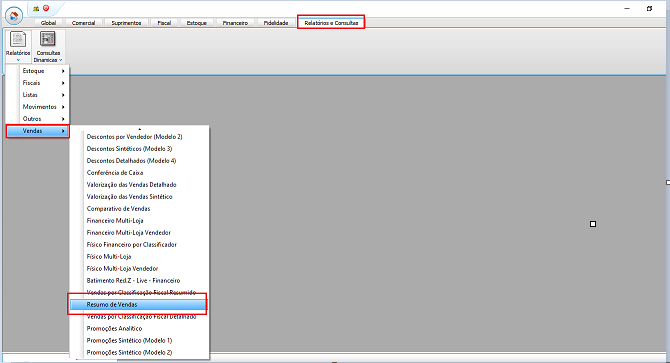The height and width of the screenshot is (363, 670).
Task: Select the Fiscal tab
Action: 164,23
